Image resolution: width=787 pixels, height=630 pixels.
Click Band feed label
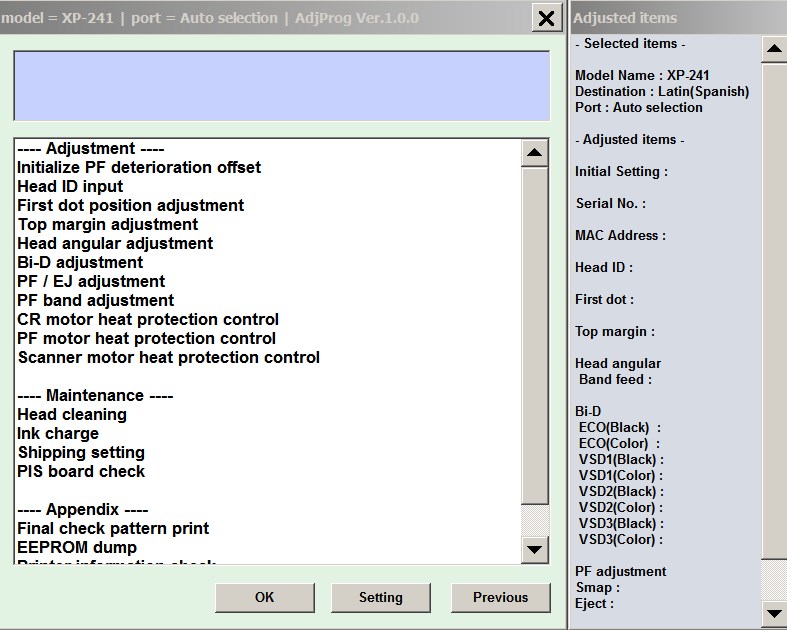pos(615,380)
